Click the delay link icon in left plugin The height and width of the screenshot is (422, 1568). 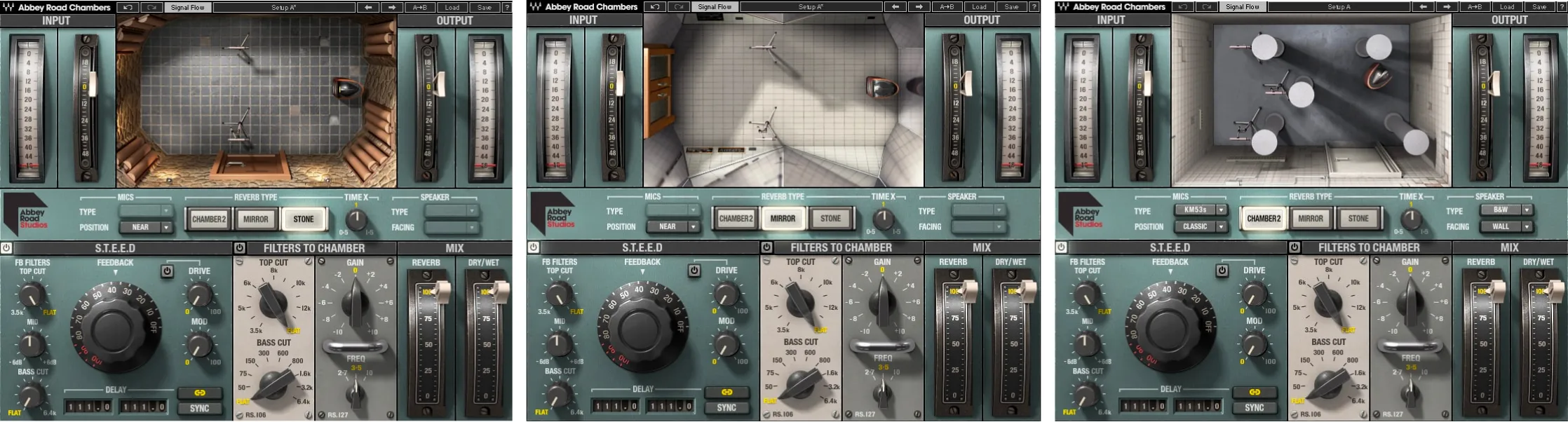[199, 393]
